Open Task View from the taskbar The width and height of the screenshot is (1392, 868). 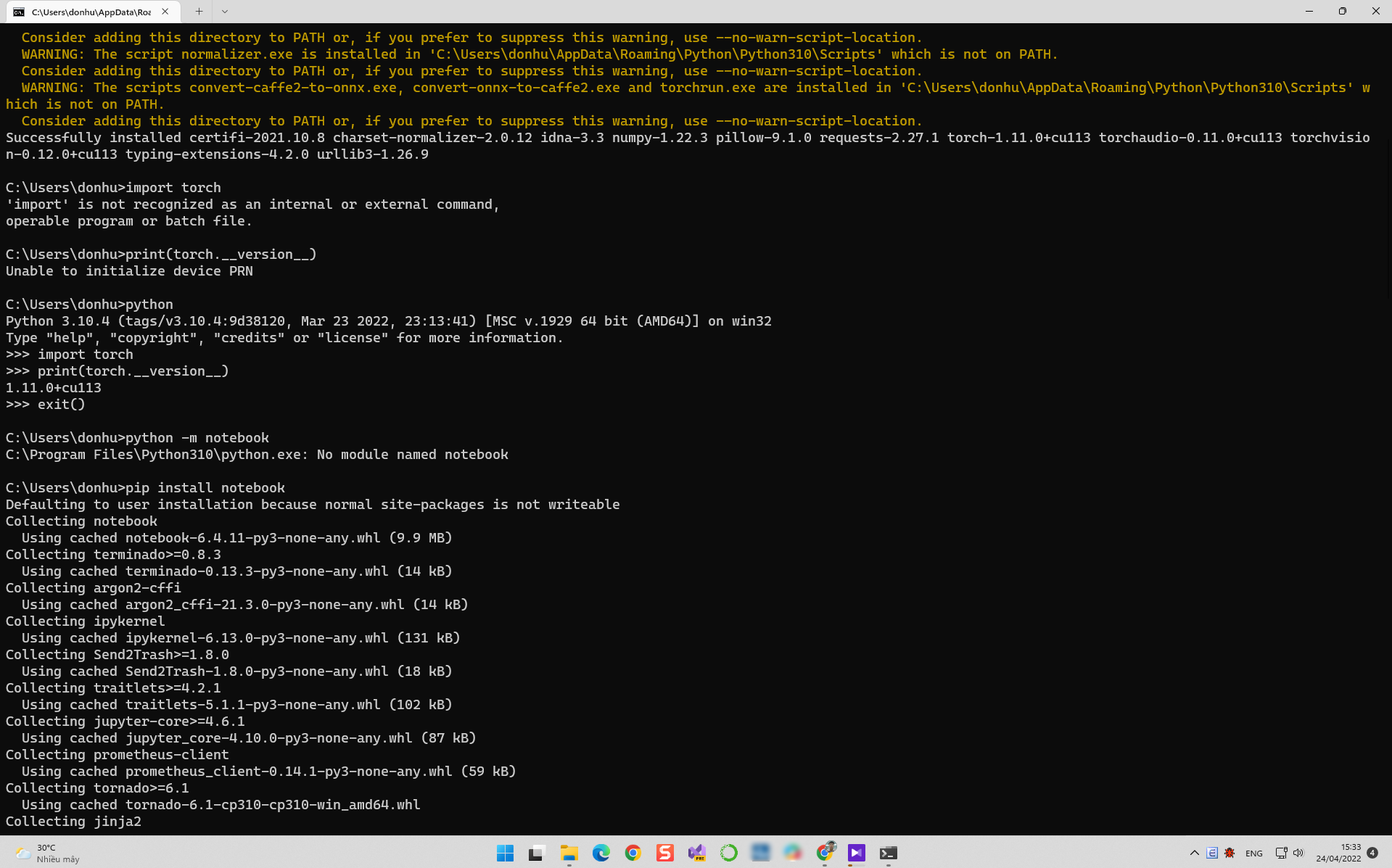coord(536,853)
